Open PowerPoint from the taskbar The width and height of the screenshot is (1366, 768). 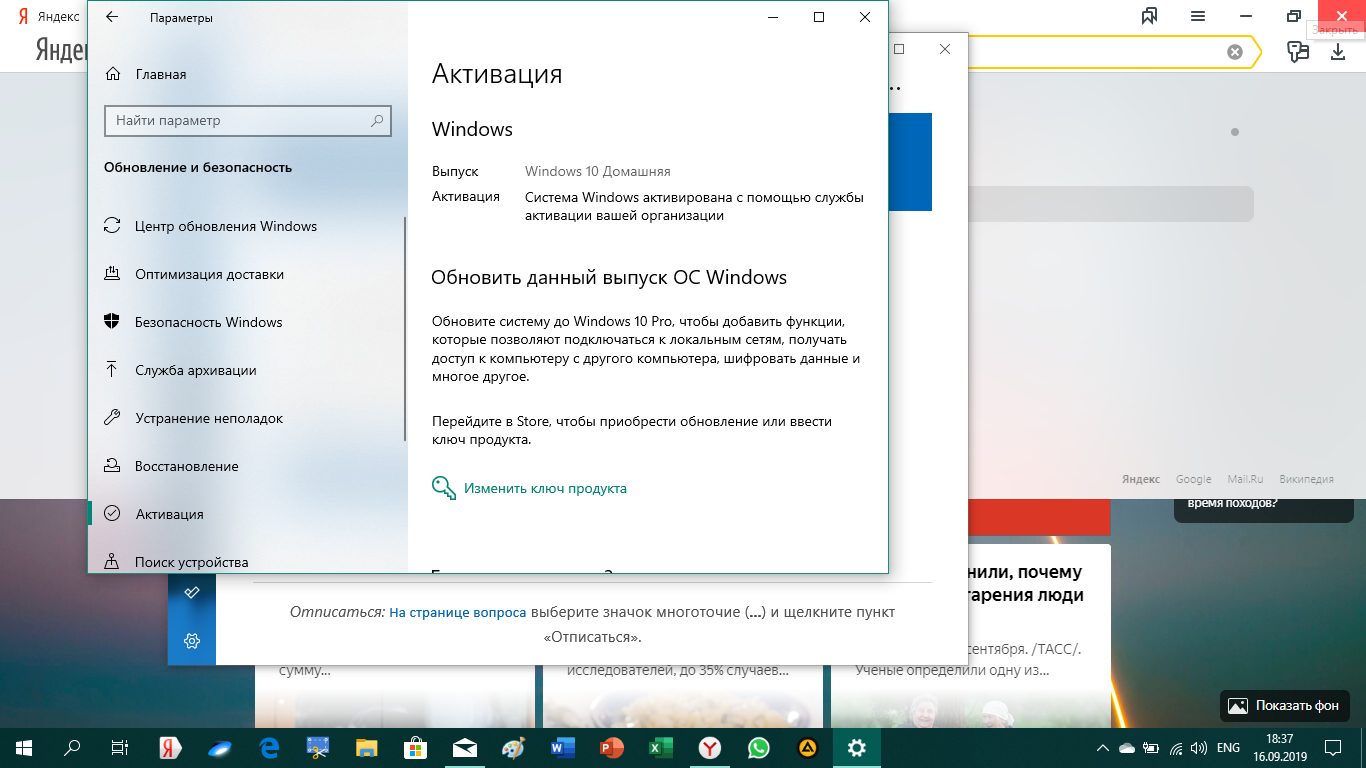point(611,747)
